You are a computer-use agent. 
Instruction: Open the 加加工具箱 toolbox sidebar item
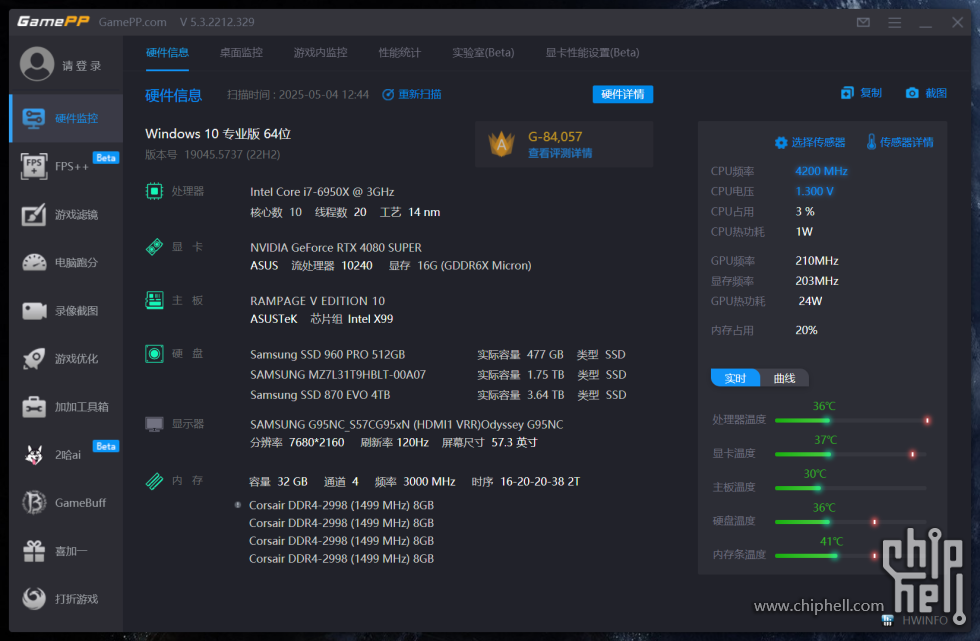(67, 407)
